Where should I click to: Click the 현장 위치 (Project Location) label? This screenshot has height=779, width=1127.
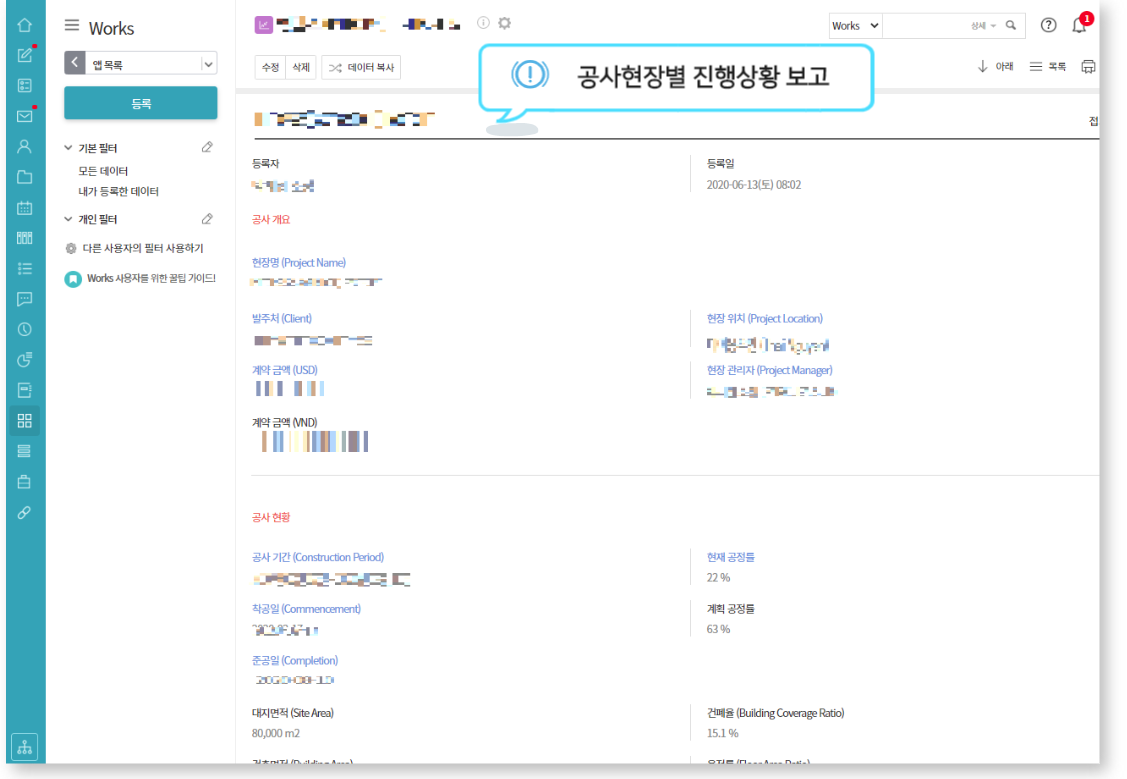765,318
